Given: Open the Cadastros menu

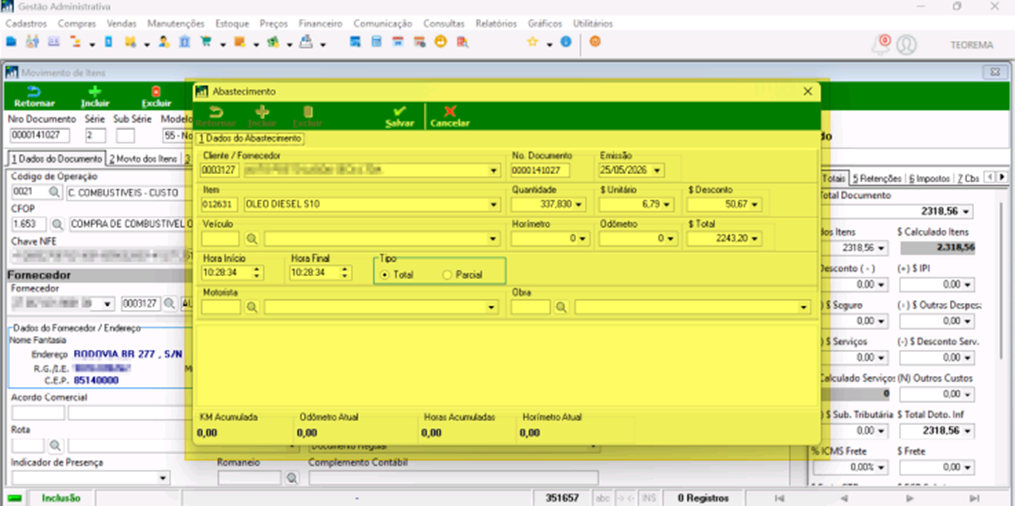Looking at the screenshot, I should pyautogui.click(x=26, y=23).
